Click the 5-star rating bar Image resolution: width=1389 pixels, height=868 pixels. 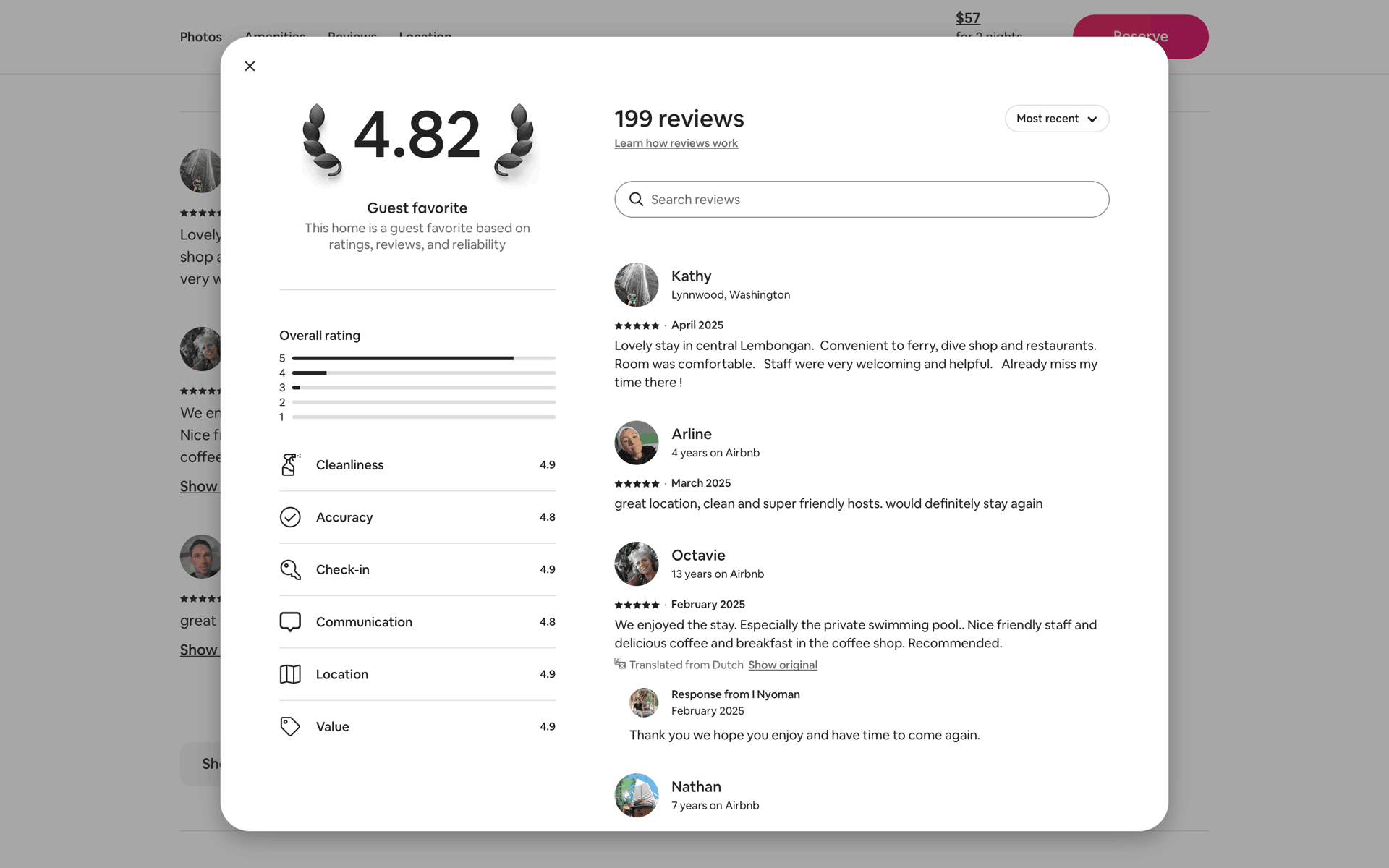(423, 358)
